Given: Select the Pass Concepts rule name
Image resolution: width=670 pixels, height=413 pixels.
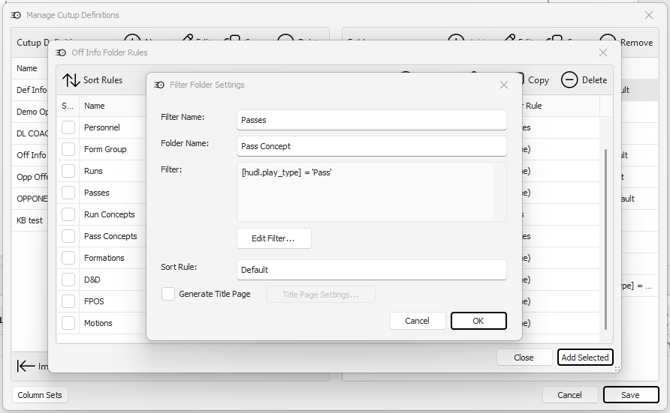Looking at the screenshot, I should click(111, 236).
